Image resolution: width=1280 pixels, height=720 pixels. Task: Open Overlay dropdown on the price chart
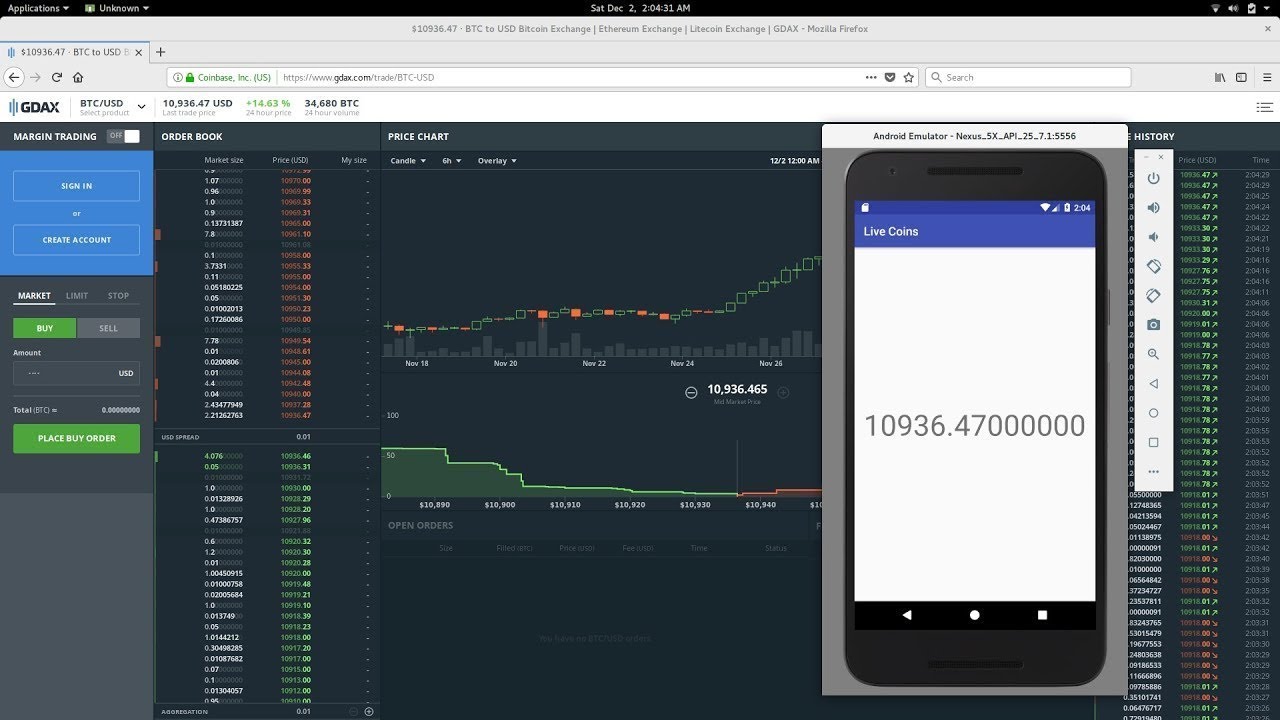[x=497, y=160]
